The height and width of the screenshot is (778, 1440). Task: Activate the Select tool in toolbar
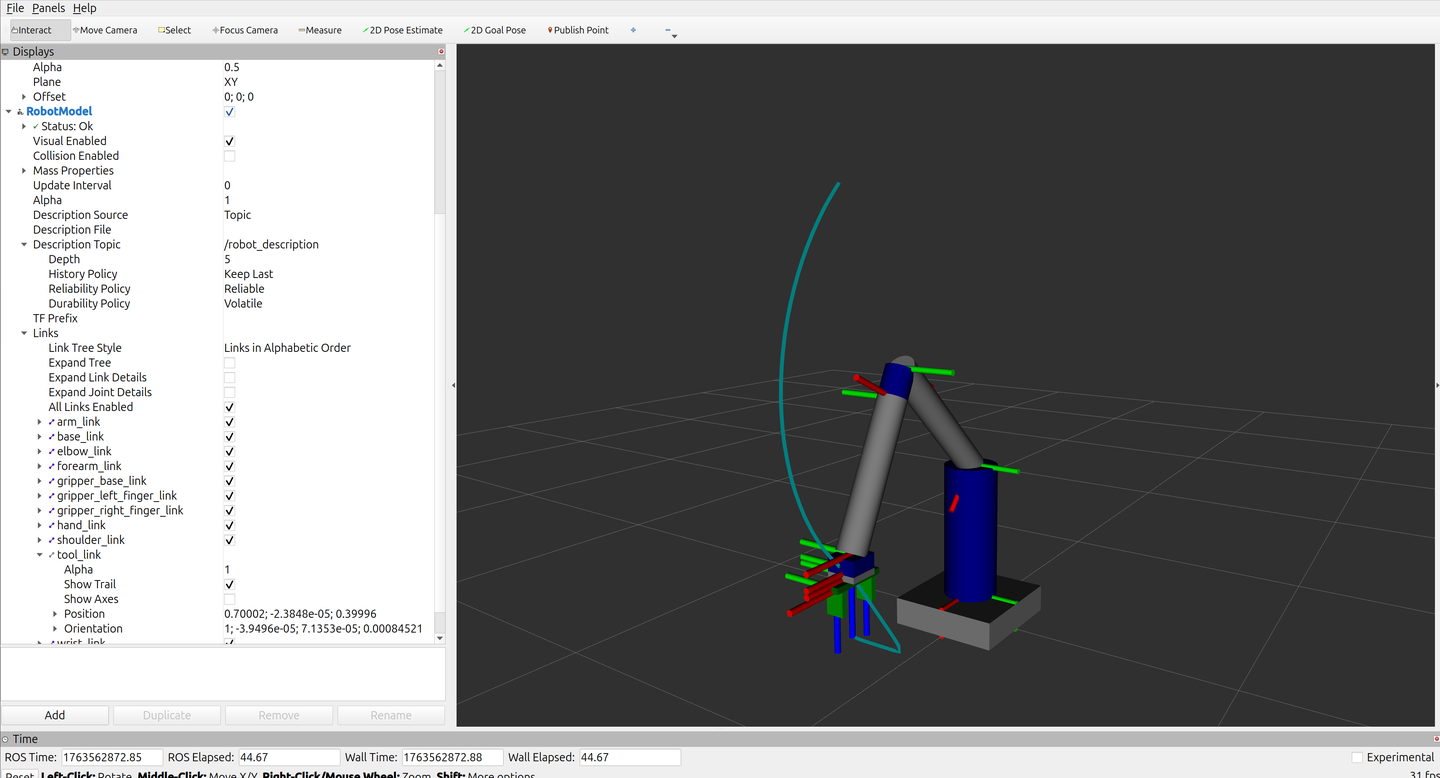point(175,30)
